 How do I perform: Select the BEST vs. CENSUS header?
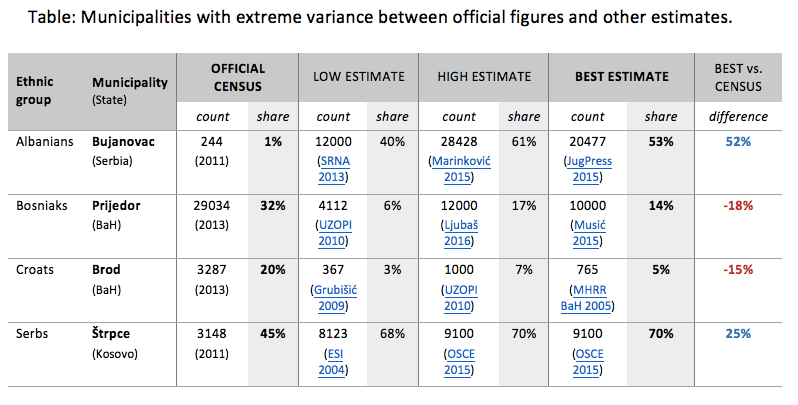coord(738,76)
